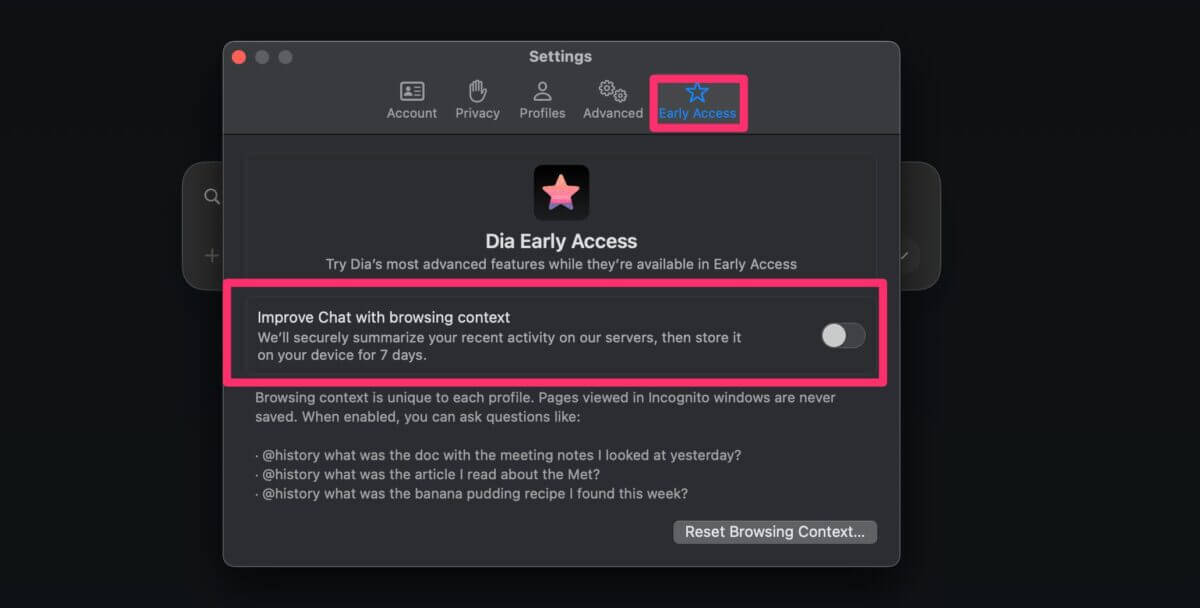The height and width of the screenshot is (608, 1200).
Task: Click the Dia Early Access heading
Action: (561, 241)
